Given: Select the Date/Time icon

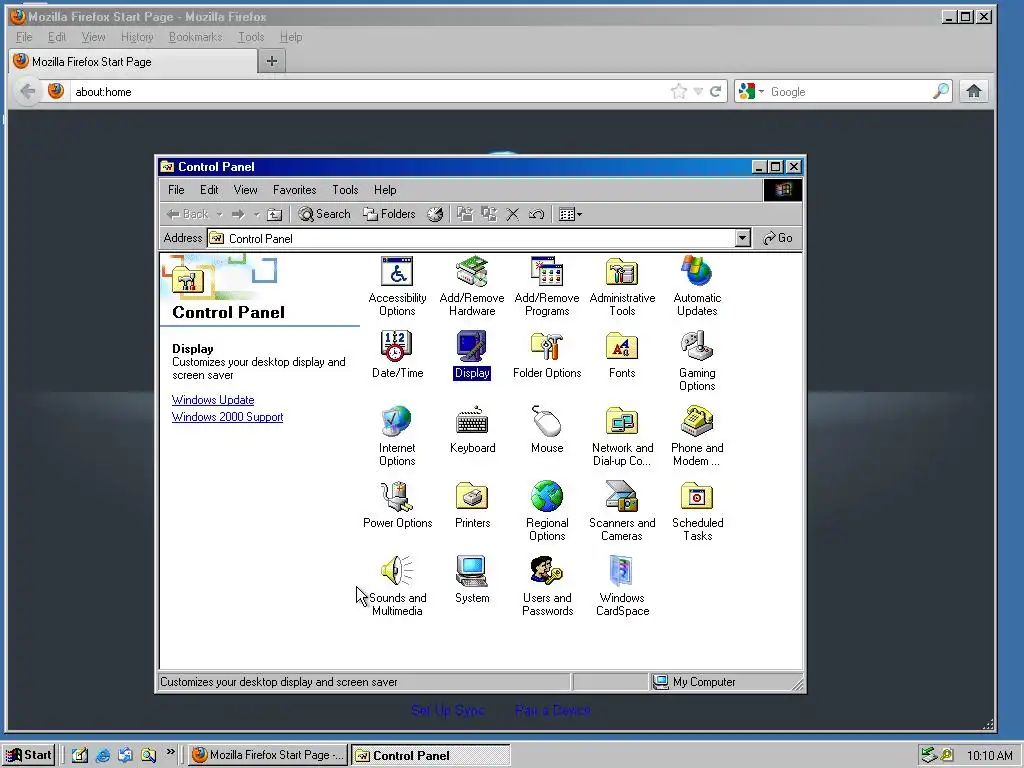Looking at the screenshot, I should pos(397,355).
